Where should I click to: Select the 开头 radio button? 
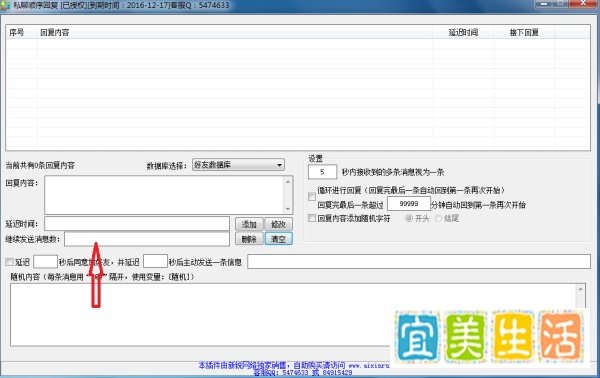click(409, 218)
